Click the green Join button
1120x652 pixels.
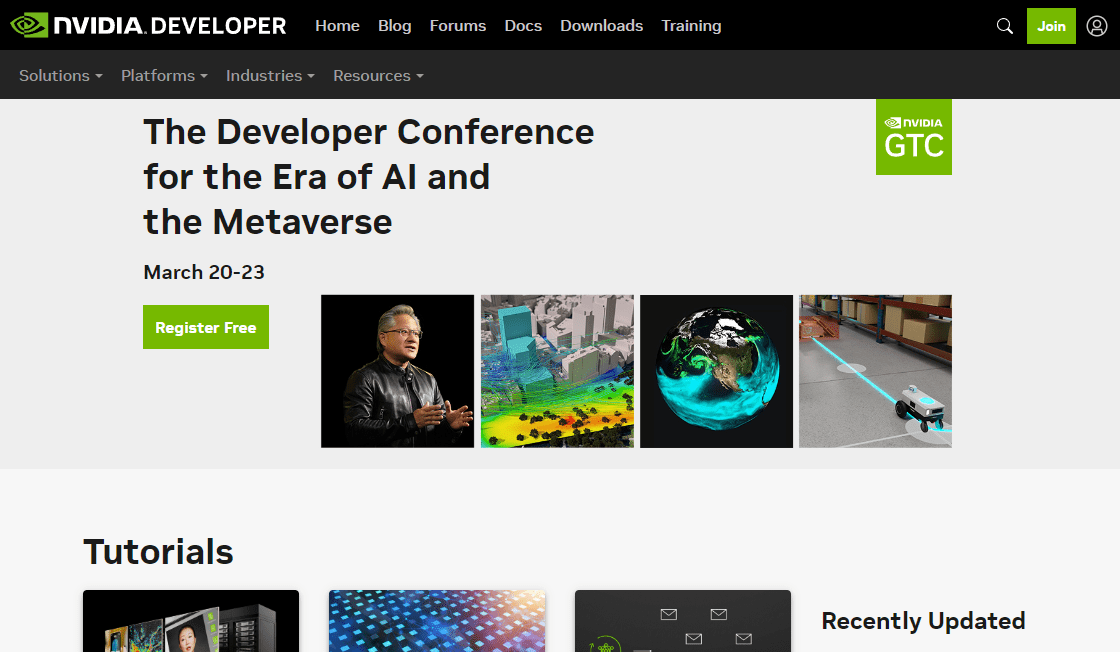pyautogui.click(x=1051, y=26)
